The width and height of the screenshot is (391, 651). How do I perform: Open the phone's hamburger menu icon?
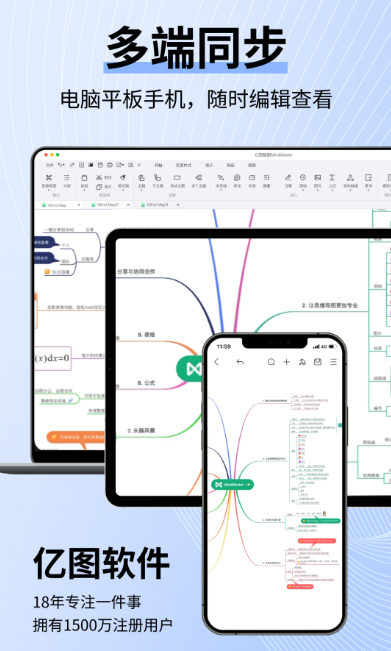333,362
